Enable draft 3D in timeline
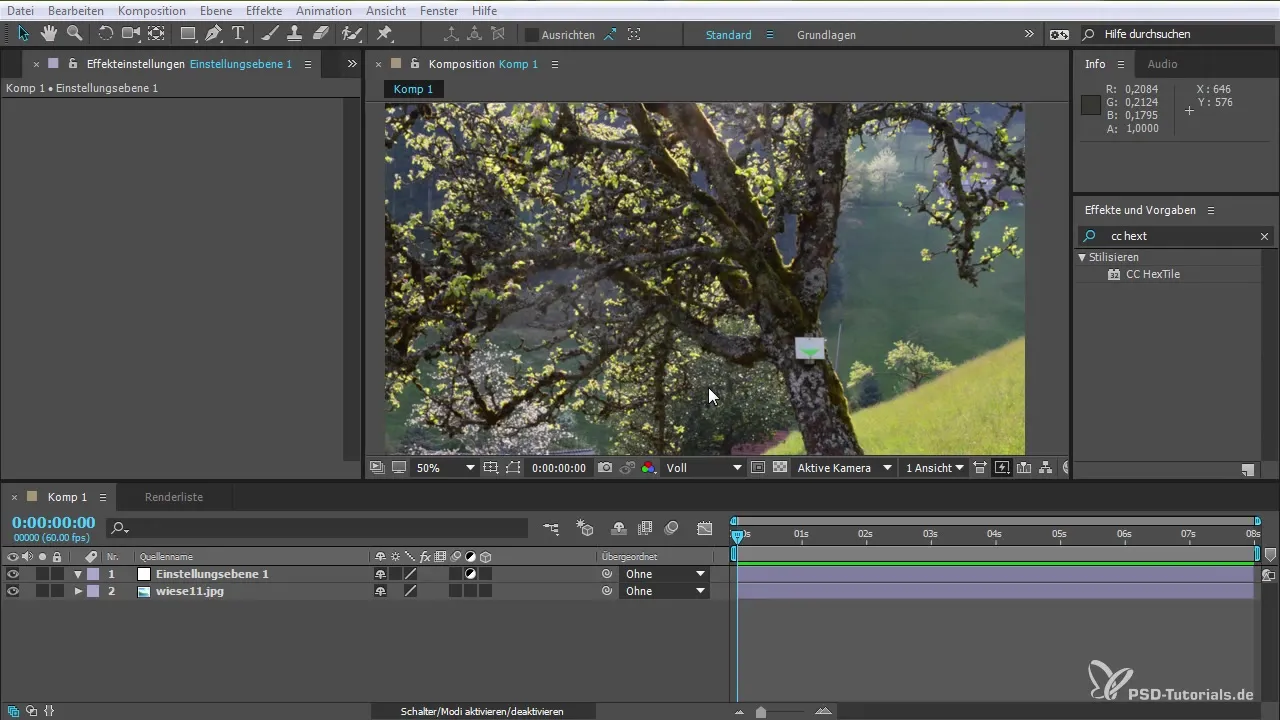This screenshot has height=720, width=1280. 586,527
